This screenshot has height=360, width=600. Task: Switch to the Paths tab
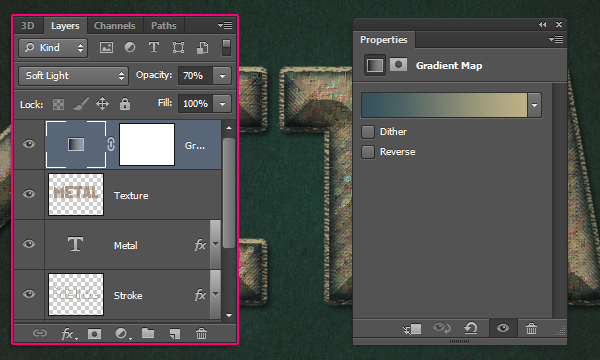tap(164, 26)
